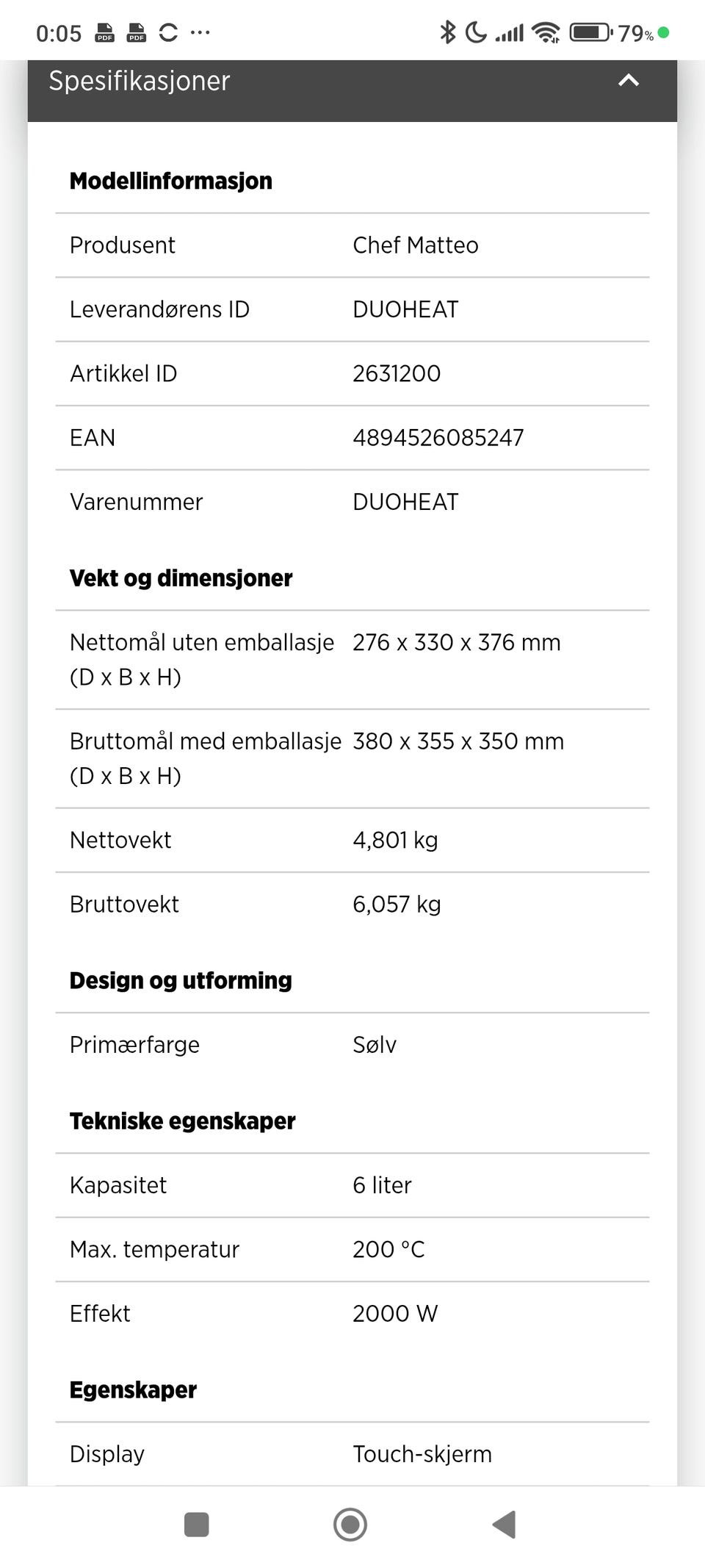Tap the battery indicator icon

coord(590,32)
